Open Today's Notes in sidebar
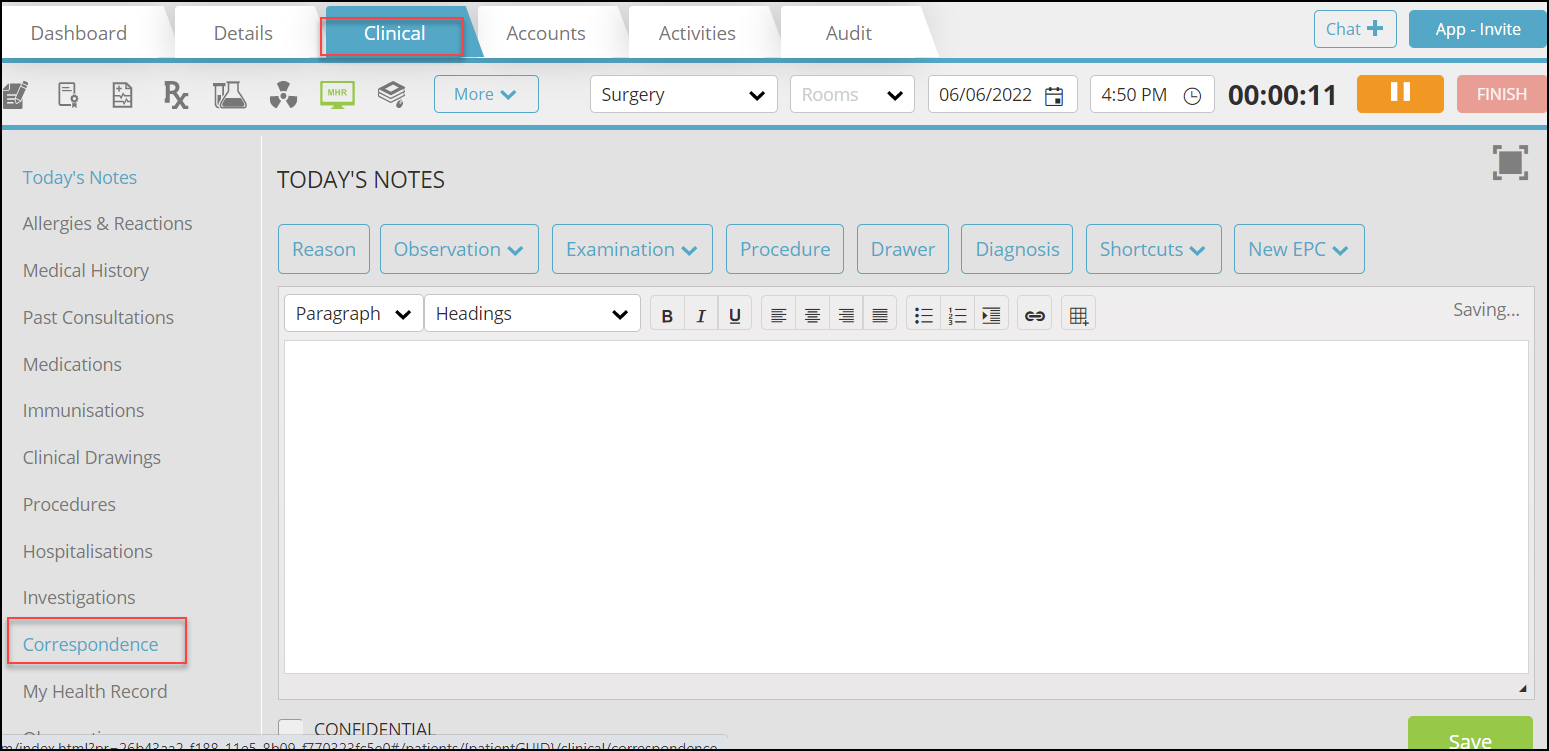Screen dimensions: 1549x751 tap(80, 177)
